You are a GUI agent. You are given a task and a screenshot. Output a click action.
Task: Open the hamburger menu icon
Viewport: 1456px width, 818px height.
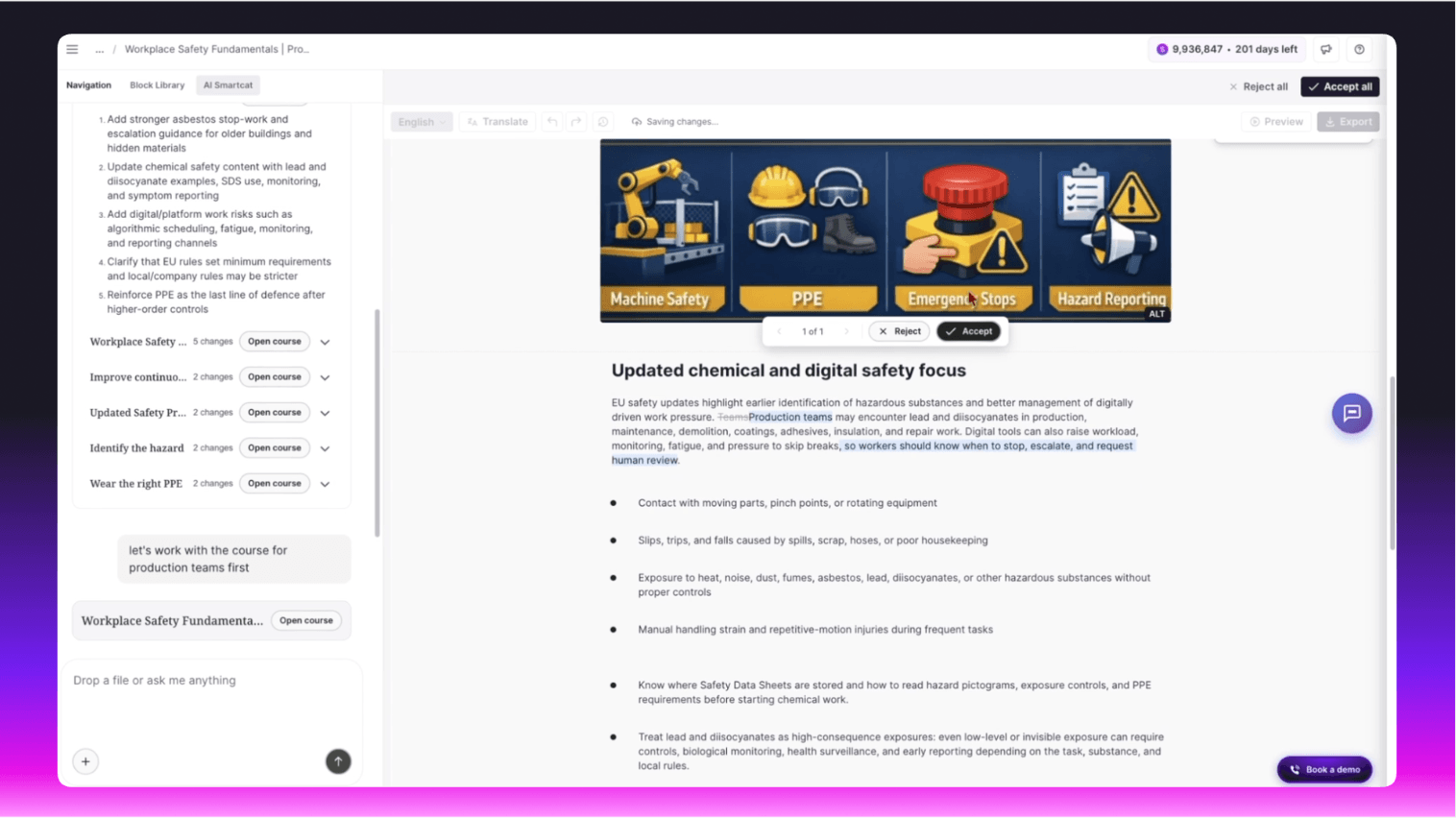[72, 49]
